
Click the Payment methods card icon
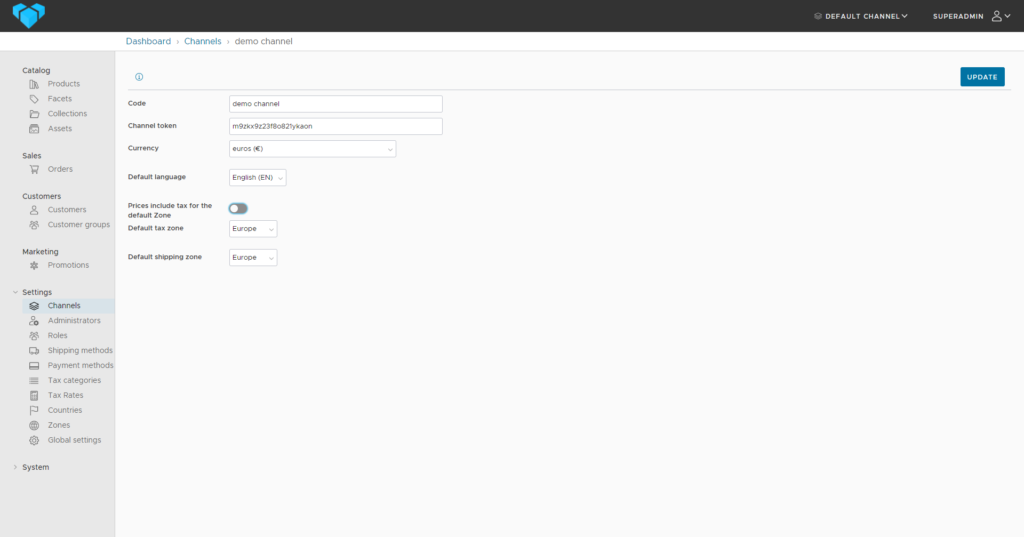point(34,366)
